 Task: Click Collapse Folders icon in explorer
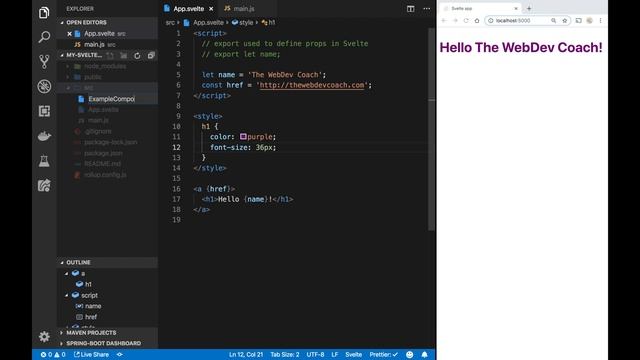coord(151,56)
